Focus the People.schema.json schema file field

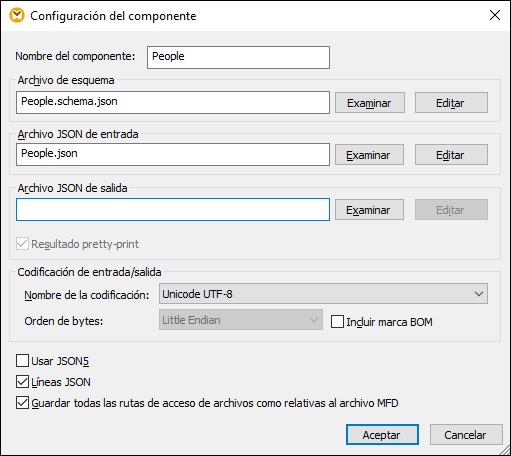pyautogui.click(x=173, y=102)
